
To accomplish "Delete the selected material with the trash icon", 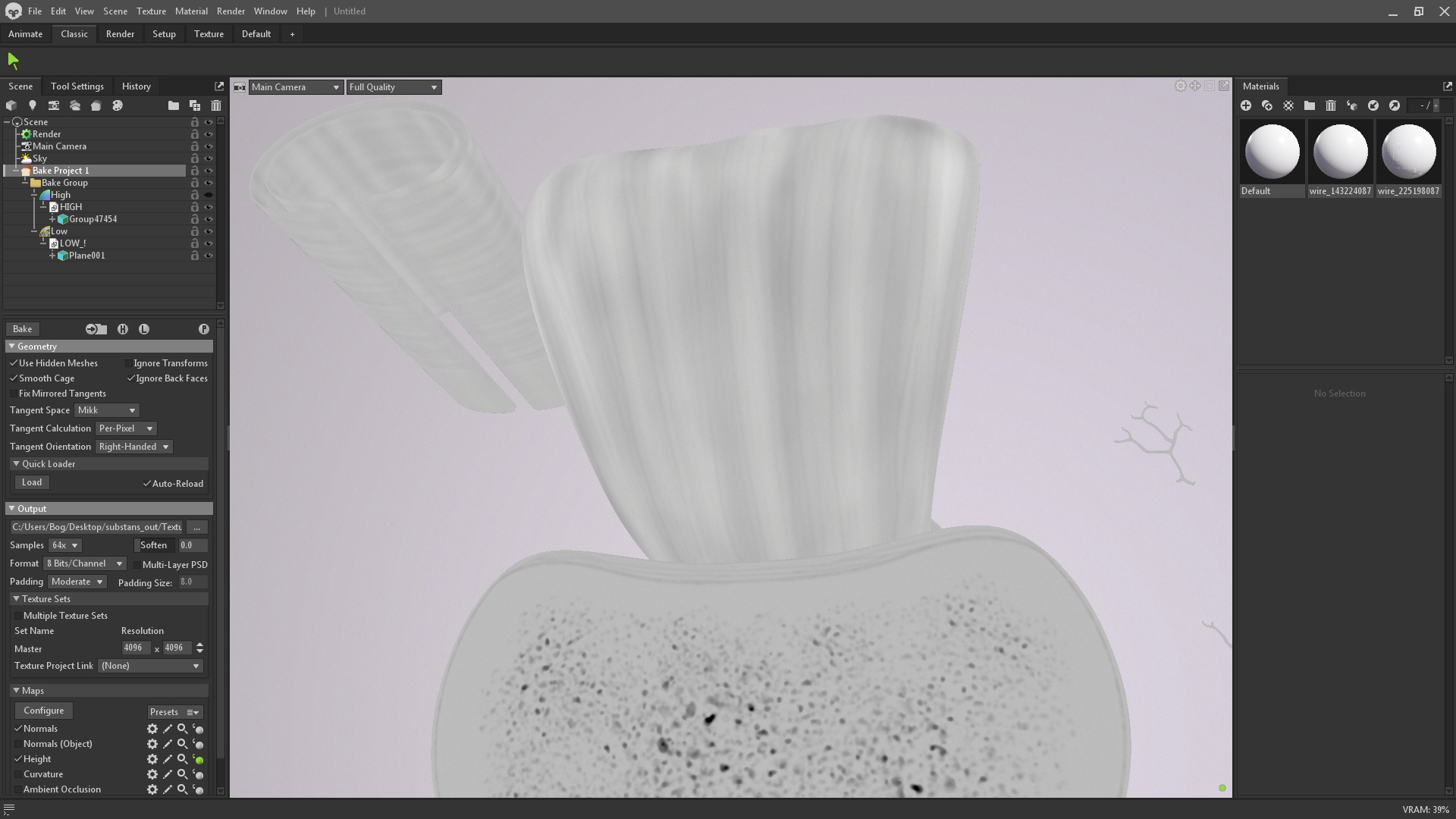I will tap(1331, 106).
